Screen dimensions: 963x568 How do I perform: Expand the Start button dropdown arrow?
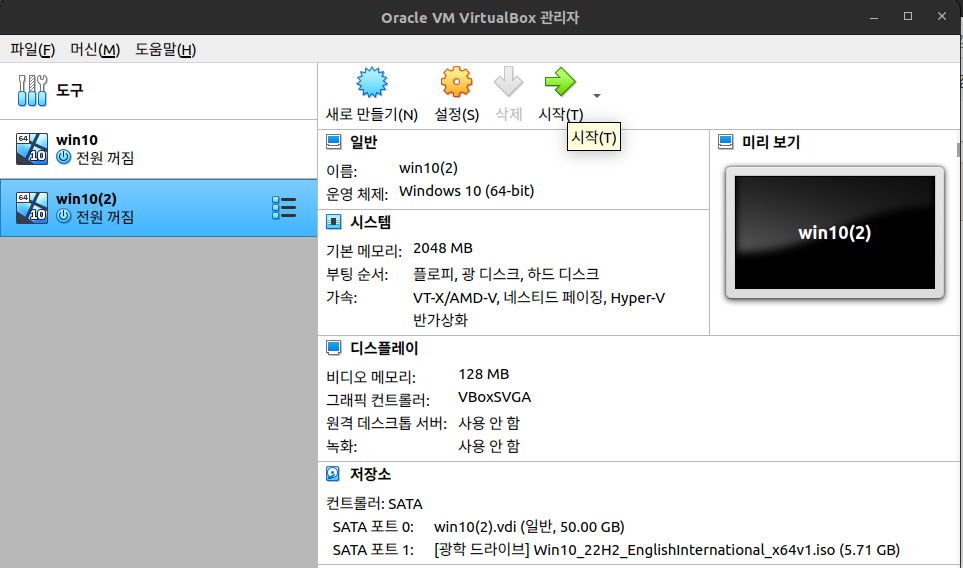pyautogui.click(x=597, y=96)
